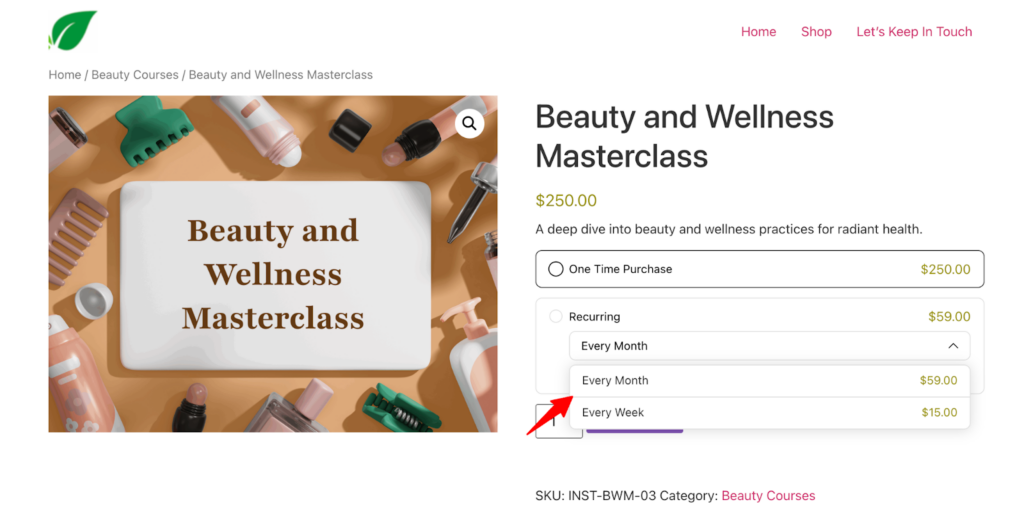Open Home in the top navigation

[758, 32]
